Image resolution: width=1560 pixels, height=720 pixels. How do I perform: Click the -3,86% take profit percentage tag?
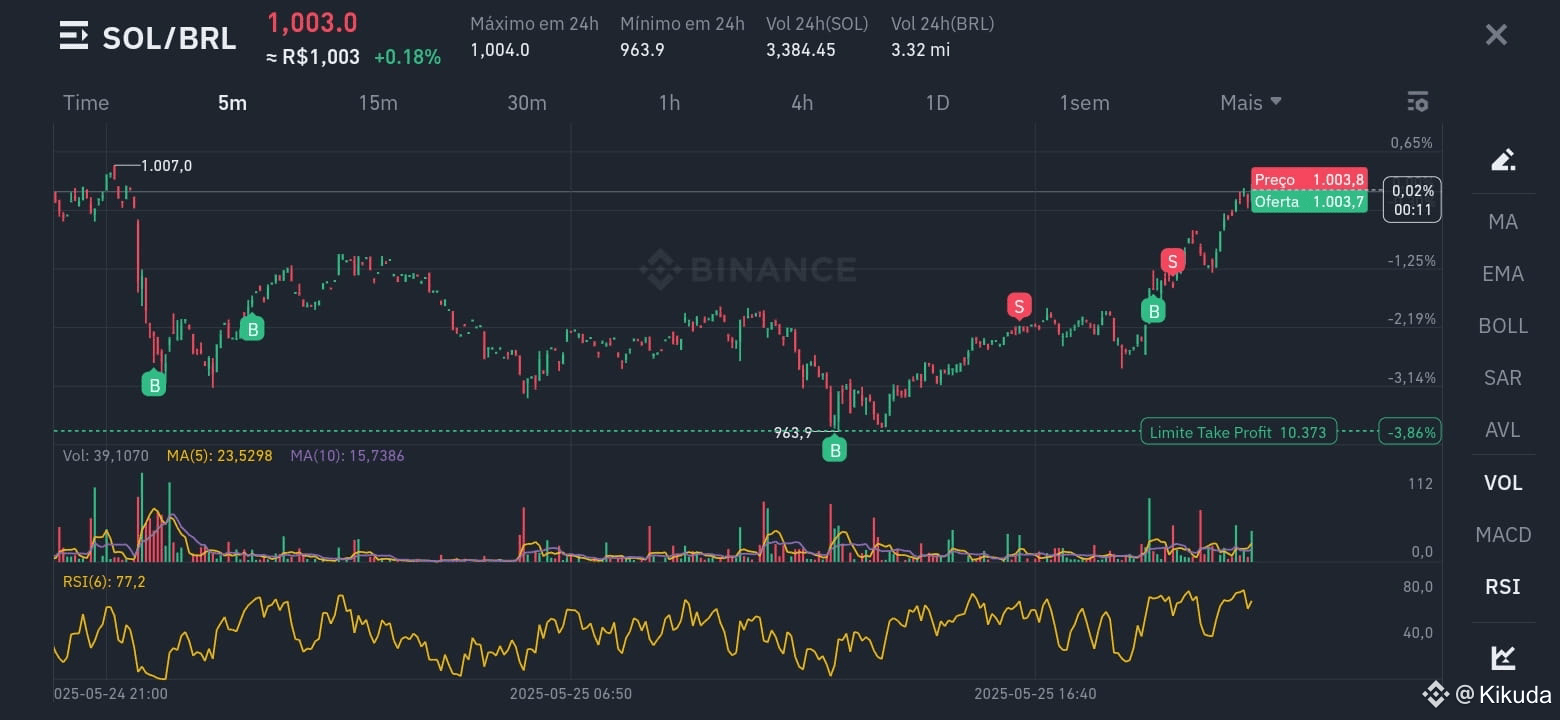tap(1410, 432)
